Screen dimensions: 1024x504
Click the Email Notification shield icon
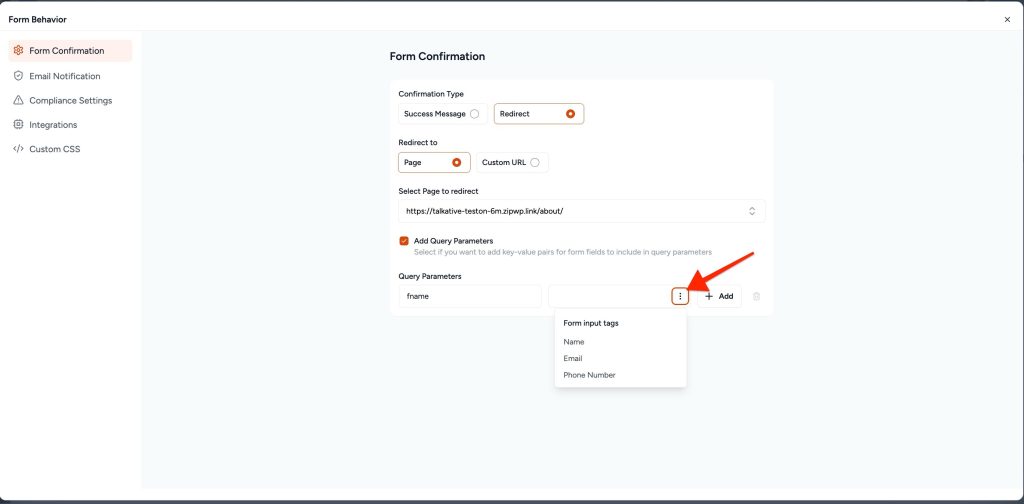tap(18, 76)
